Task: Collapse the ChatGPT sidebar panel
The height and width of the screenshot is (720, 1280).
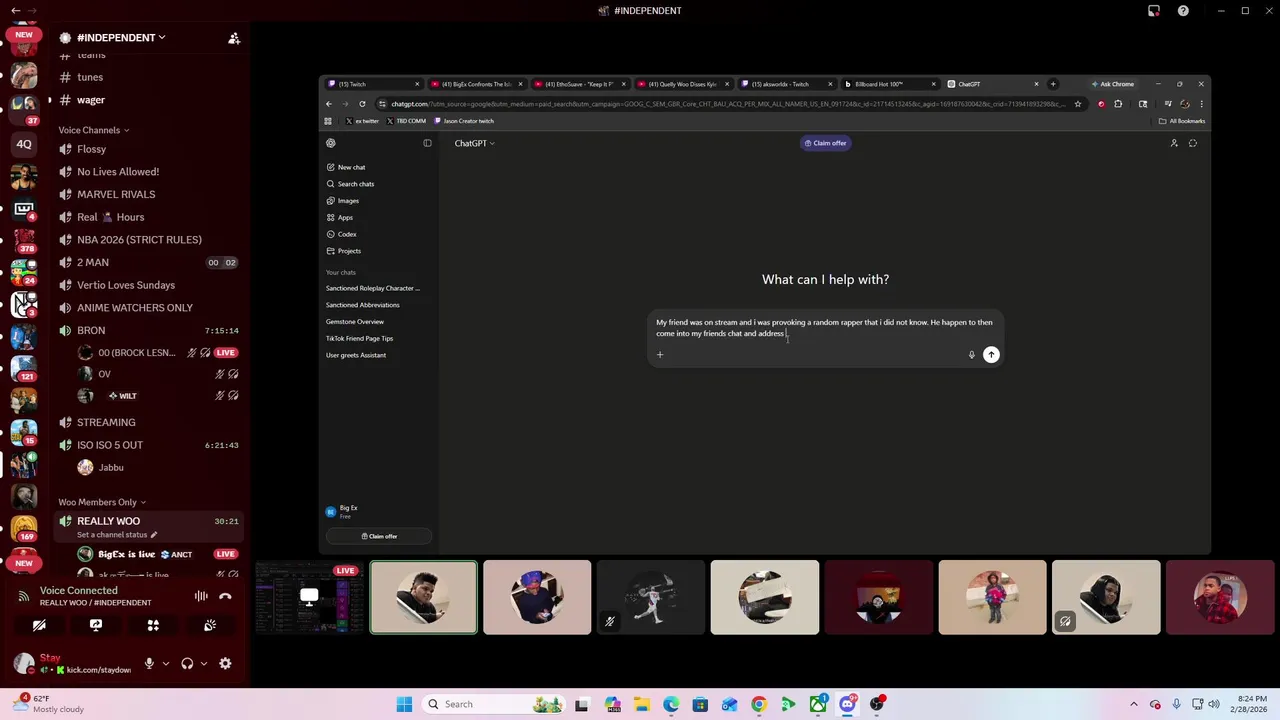Action: (x=427, y=143)
